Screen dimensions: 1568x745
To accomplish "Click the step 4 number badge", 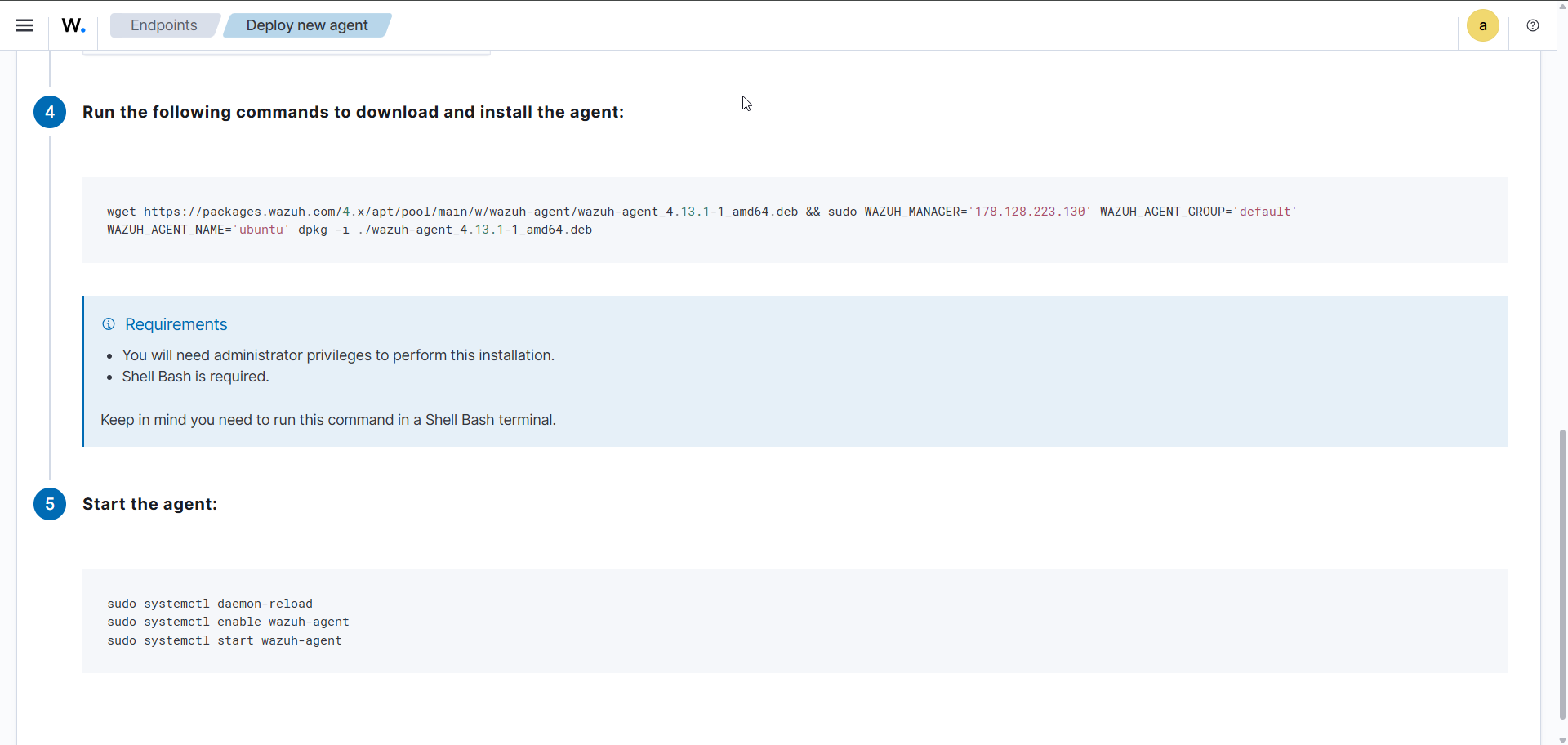I will [x=50, y=112].
